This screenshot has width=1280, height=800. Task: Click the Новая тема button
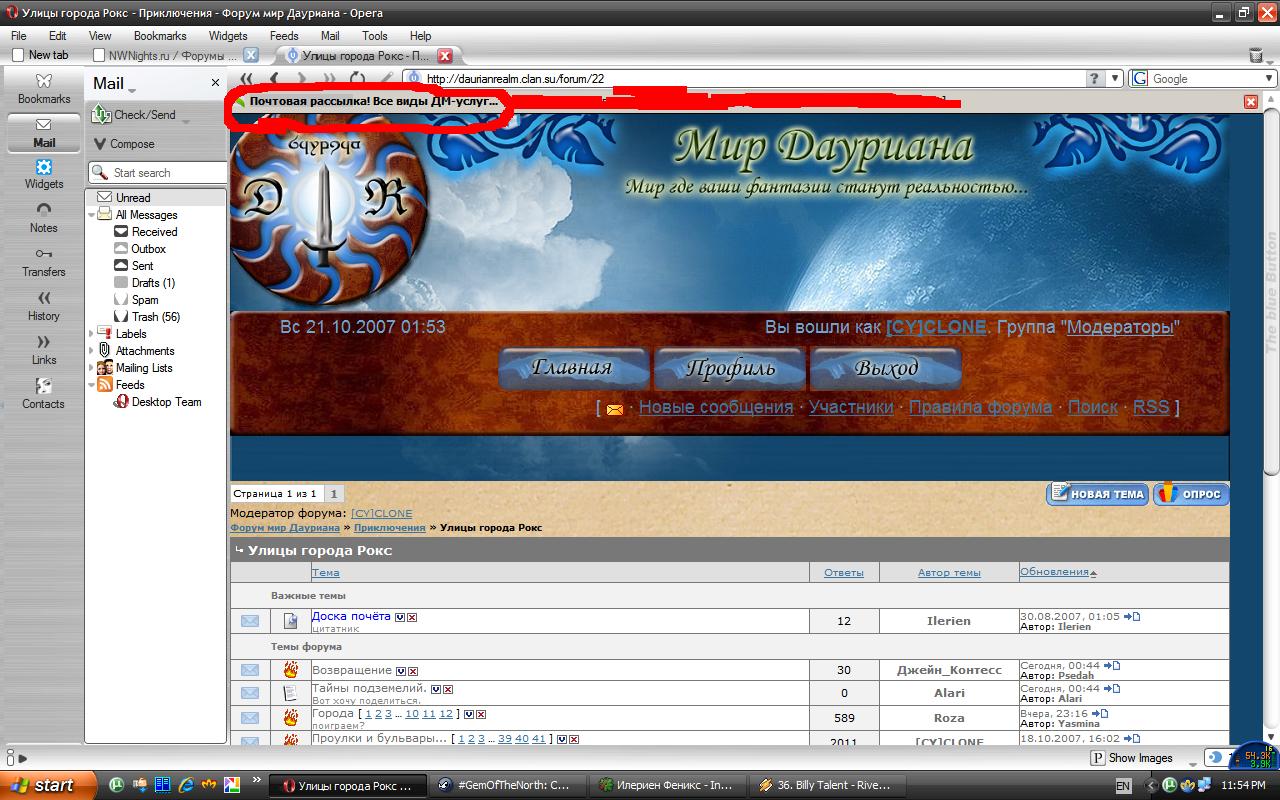1097,494
